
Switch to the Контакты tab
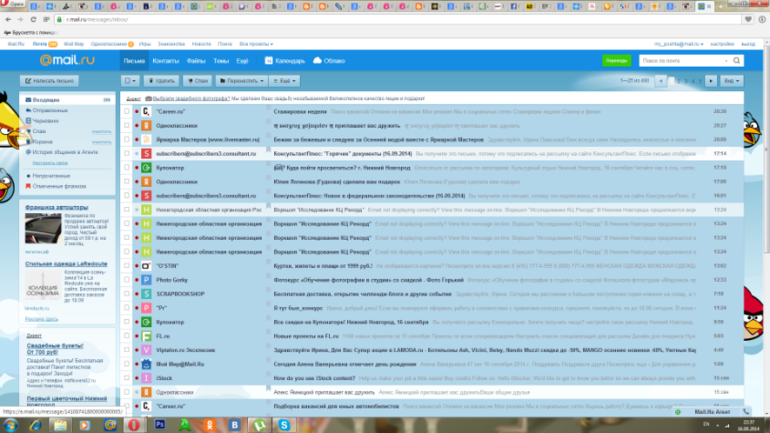tap(165, 61)
